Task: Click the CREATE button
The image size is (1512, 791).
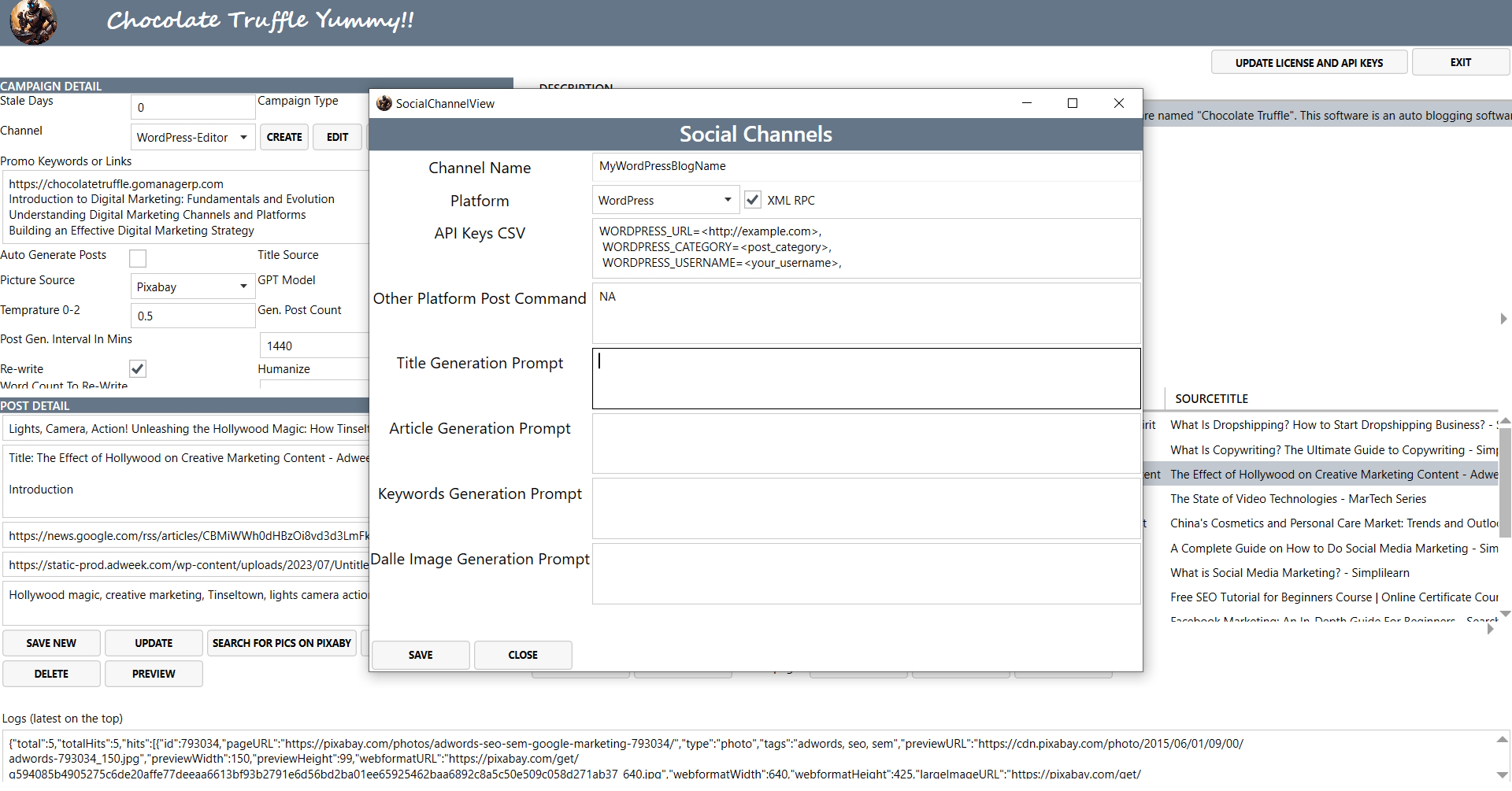Action: (x=283, y=137)
